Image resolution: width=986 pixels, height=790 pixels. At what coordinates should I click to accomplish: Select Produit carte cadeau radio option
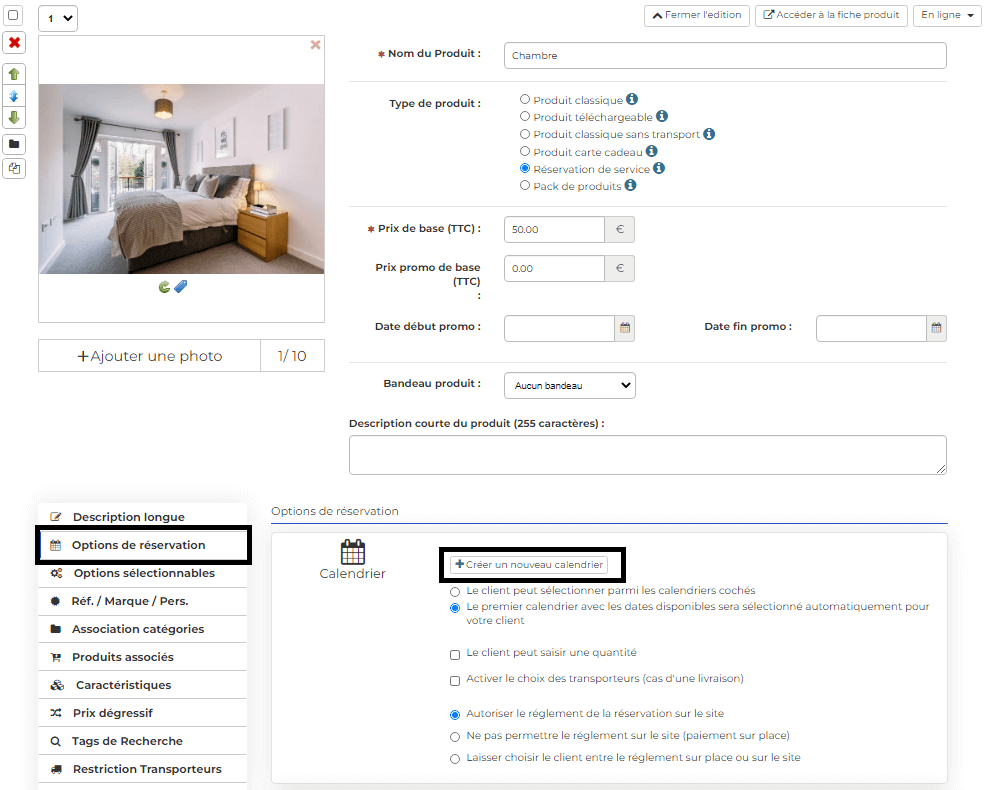[x=525, y=151]
